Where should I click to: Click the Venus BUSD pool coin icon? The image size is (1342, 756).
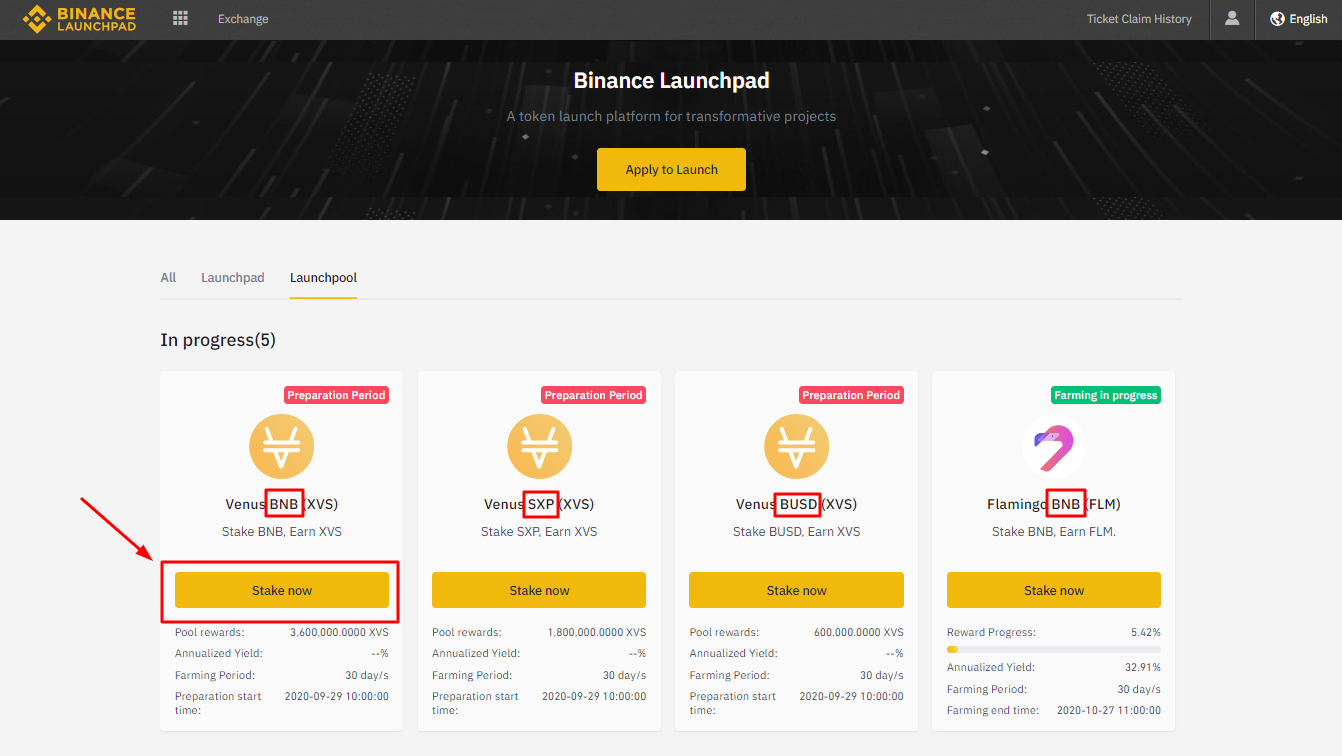(x=796, y=446)
